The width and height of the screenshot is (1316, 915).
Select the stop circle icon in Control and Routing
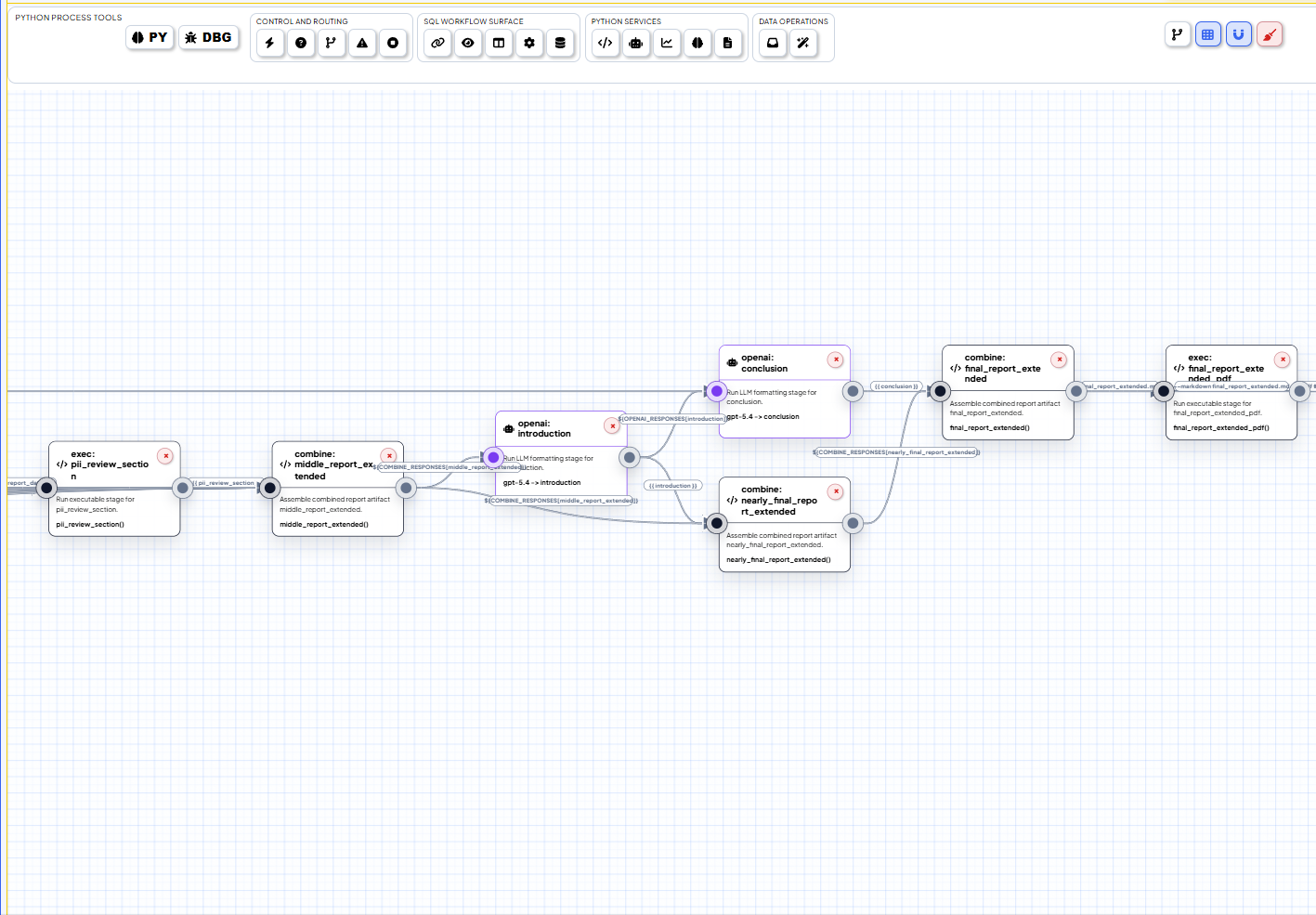pos(394,43)
